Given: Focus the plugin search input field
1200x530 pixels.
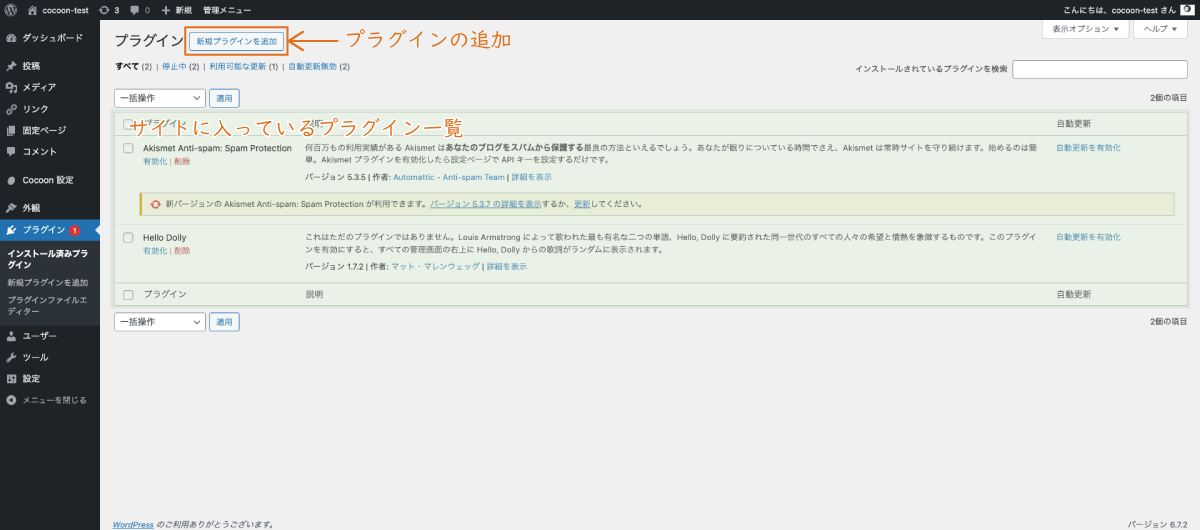Looking at the screenshot, I should pos(1100,69).
